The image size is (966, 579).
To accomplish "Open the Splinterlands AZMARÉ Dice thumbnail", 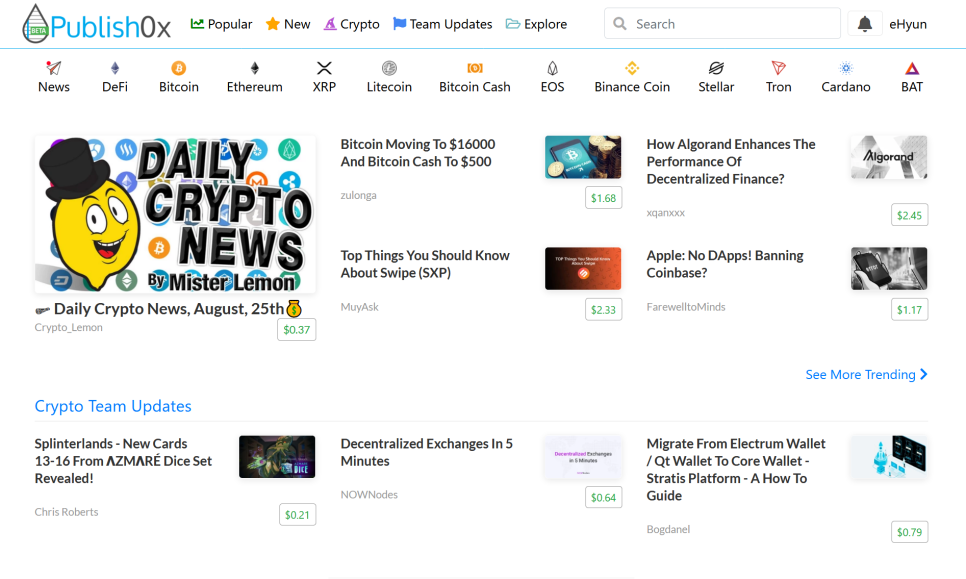I will [x=277, y=456].
